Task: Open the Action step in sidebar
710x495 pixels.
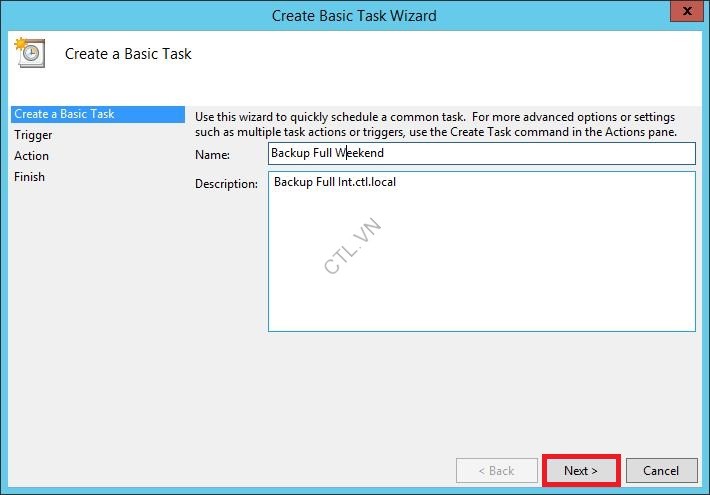Action: tap(31, 156)
